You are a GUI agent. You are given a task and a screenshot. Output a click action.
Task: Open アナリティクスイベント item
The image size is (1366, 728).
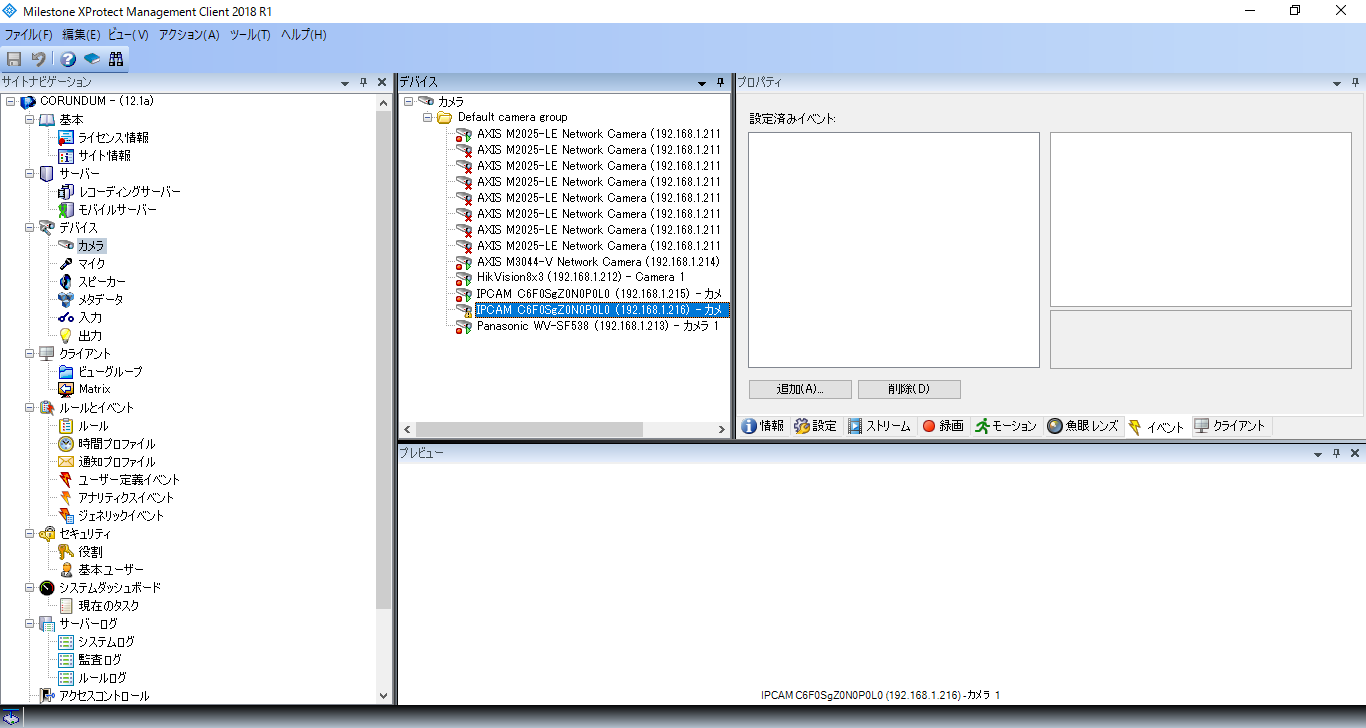(126, 498)
